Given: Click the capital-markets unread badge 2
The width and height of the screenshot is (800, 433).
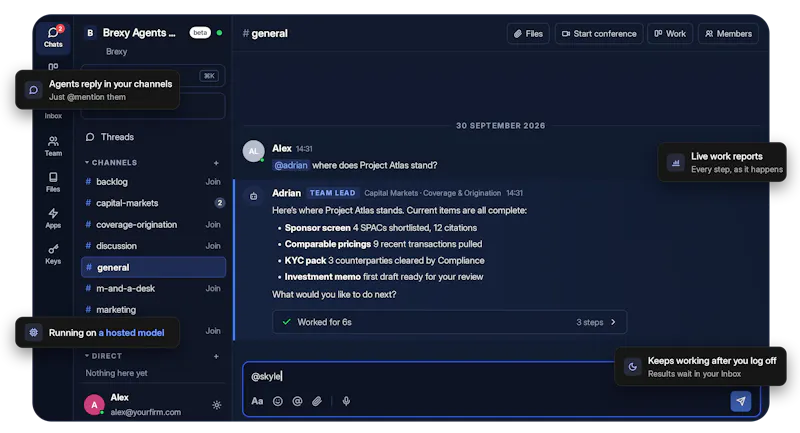Looking at the screenshot, I should (219, 203).
